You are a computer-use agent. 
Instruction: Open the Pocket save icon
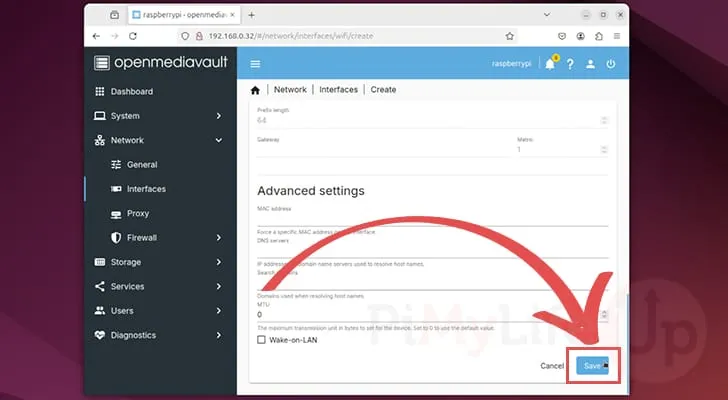562,36
